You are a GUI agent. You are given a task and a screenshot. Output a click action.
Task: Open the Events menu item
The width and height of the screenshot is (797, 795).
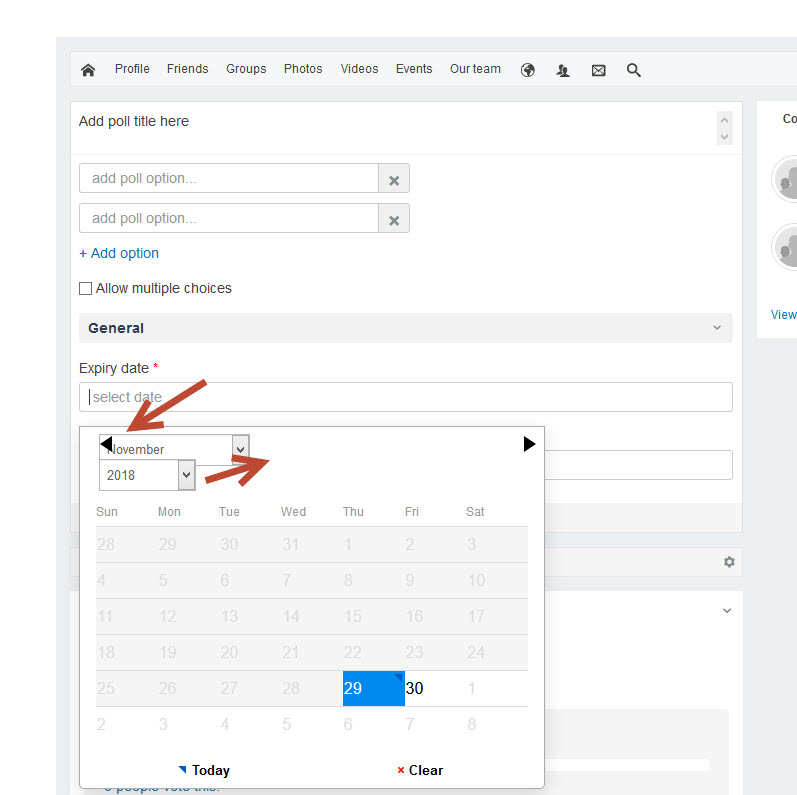[414, 69]
